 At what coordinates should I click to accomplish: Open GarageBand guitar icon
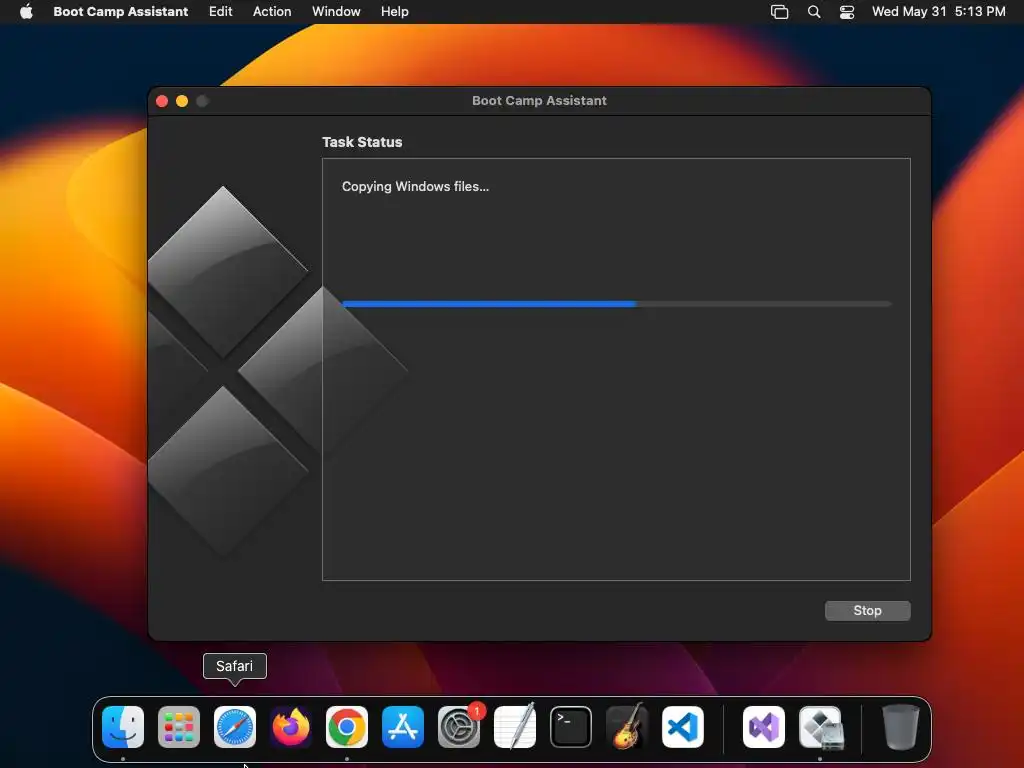[627, 727]
